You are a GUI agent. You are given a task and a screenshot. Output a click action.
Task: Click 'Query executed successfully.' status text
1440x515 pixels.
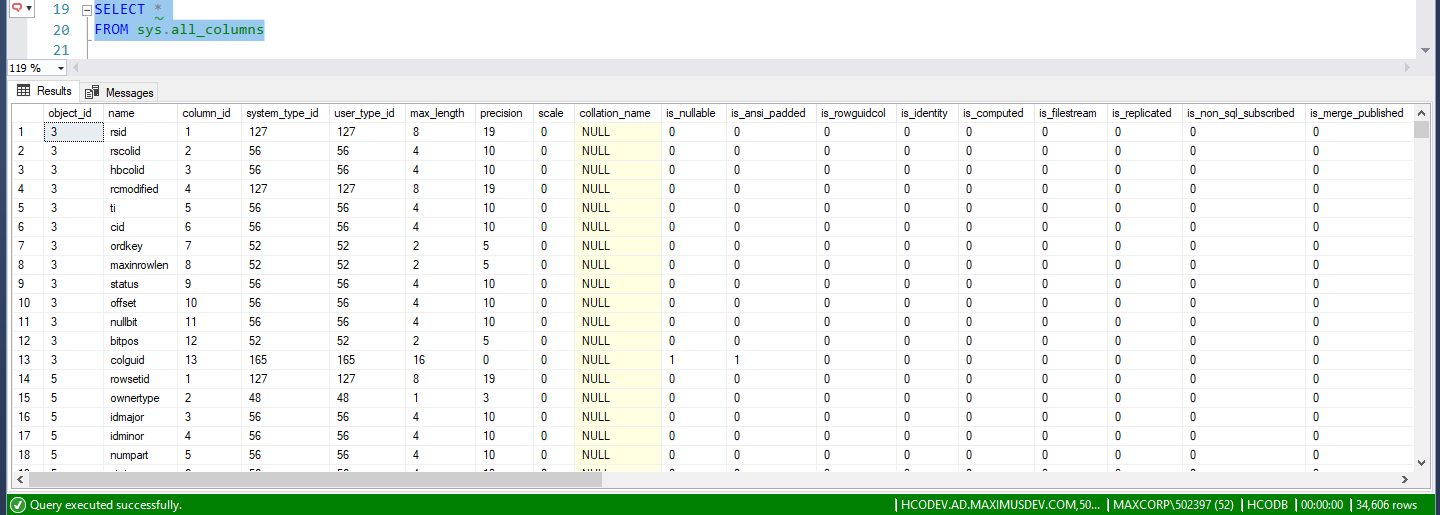tap(106, 505)
